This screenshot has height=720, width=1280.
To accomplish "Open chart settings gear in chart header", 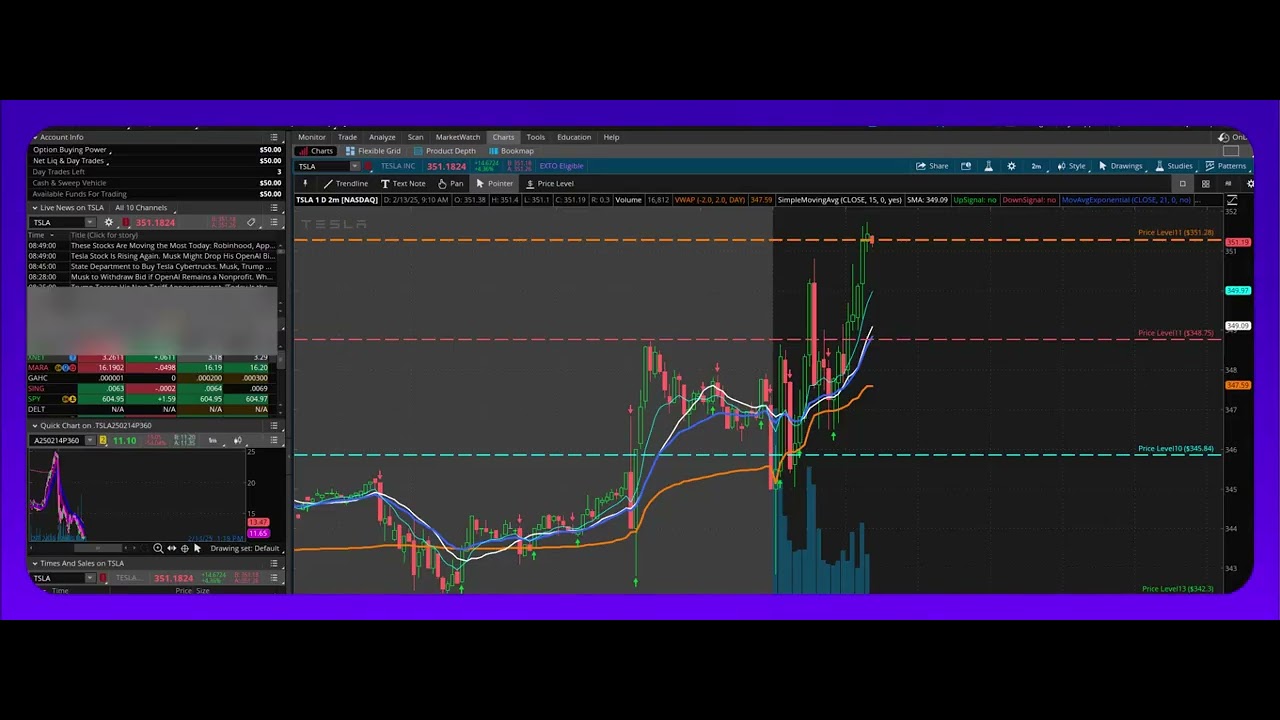I will coord(1011,166).
